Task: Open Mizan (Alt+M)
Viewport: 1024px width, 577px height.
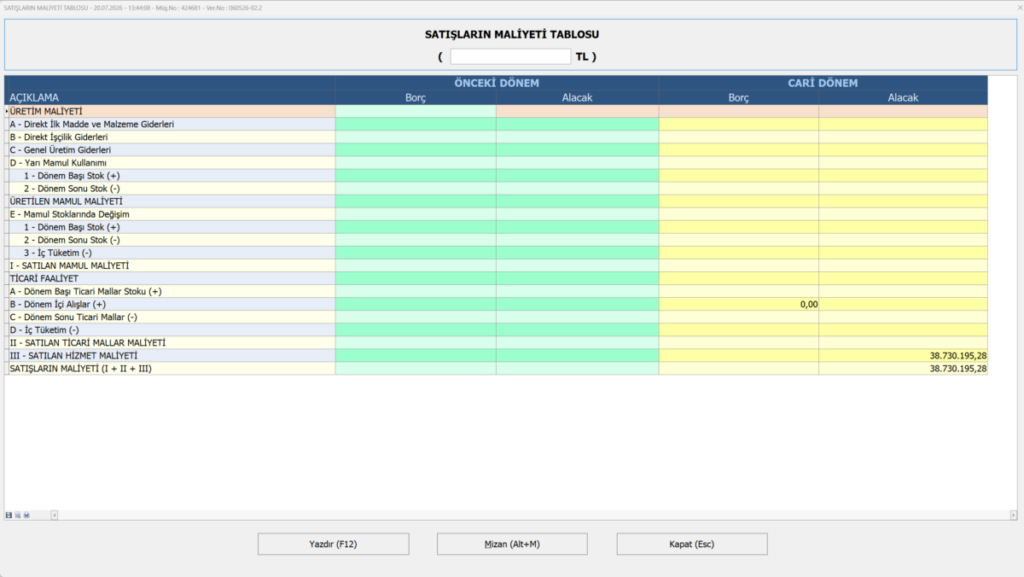Action: pos(512,544)
